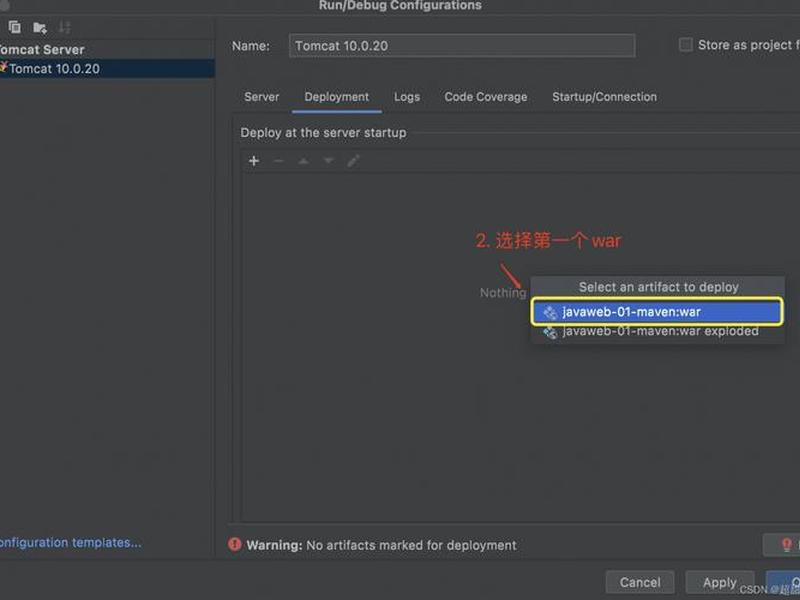Click the Cancel button
The height and width of the screenshot is (600, 800).
point(640,582)
